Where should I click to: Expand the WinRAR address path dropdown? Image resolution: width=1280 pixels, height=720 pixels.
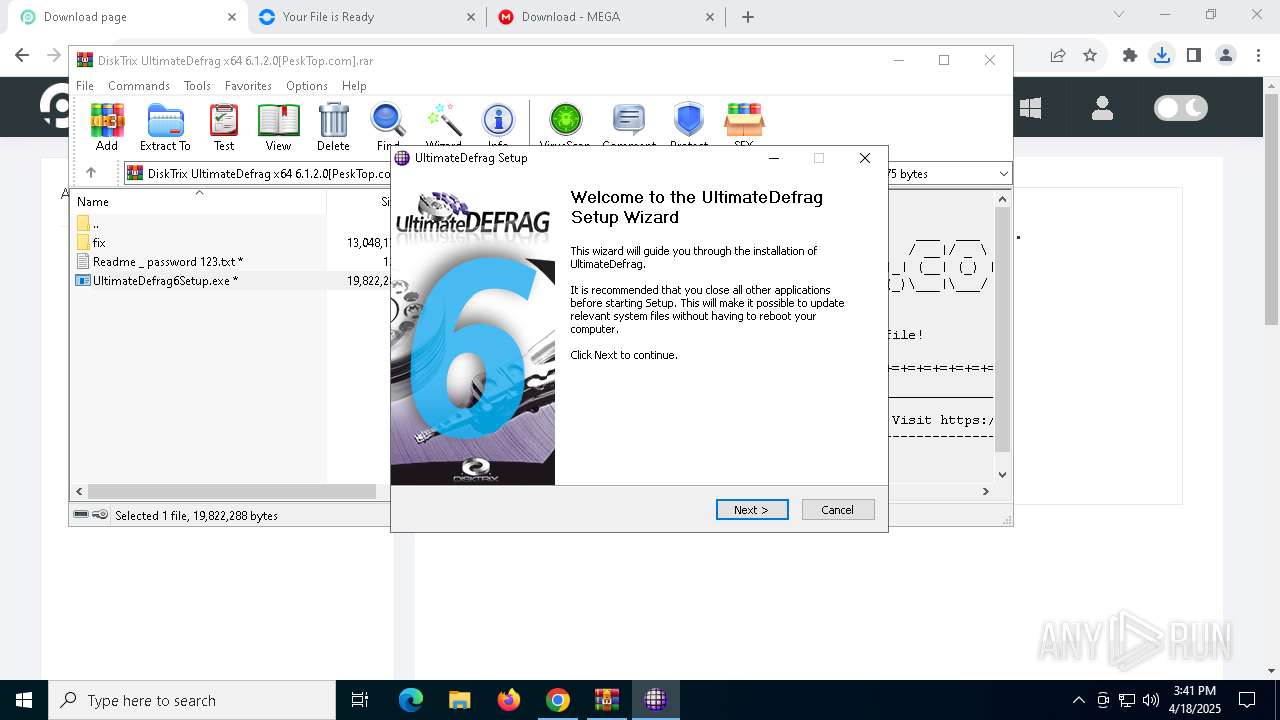1004,174
